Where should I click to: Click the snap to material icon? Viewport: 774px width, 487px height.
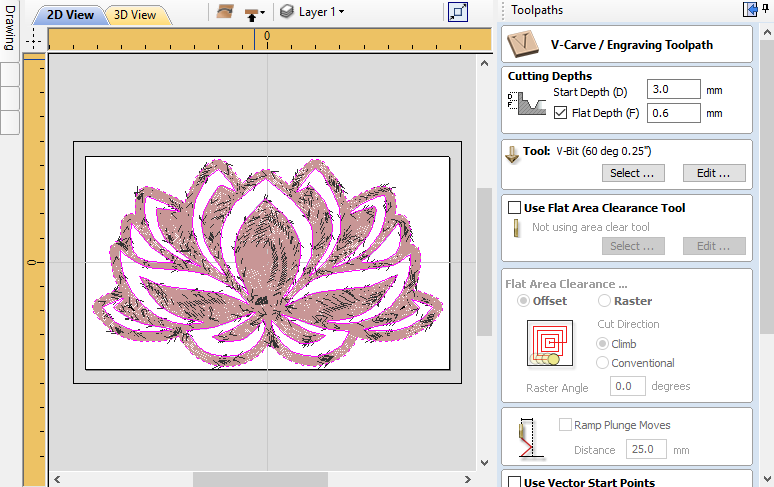click(251, 13)
